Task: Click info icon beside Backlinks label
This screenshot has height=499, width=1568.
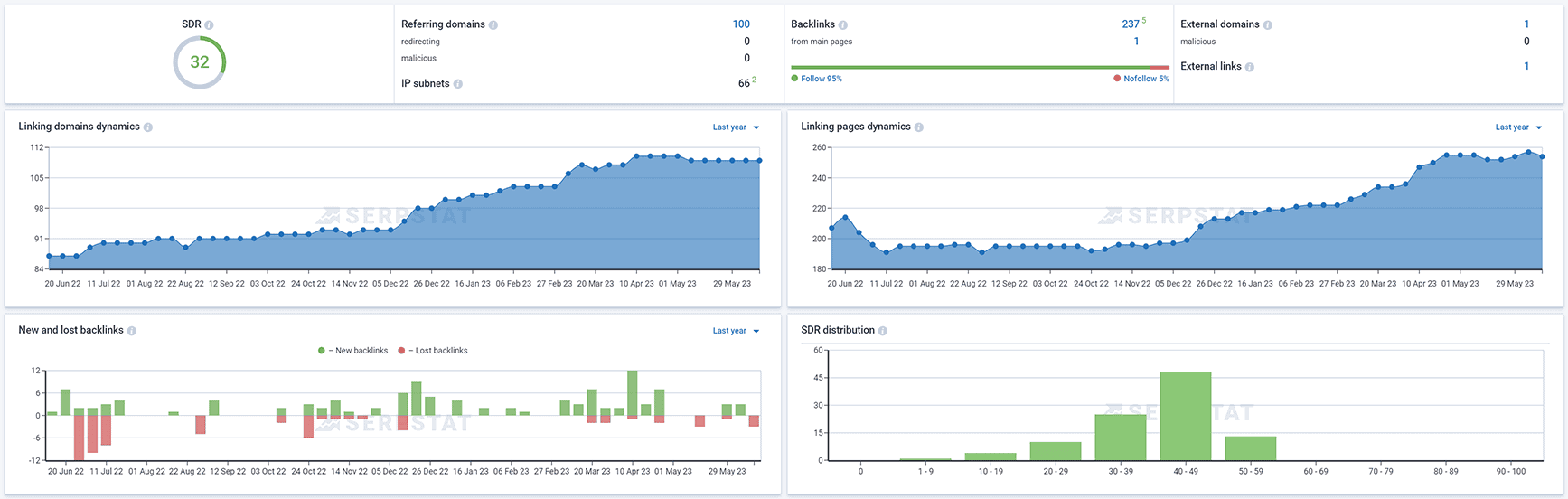Action: tap(843, 25)
